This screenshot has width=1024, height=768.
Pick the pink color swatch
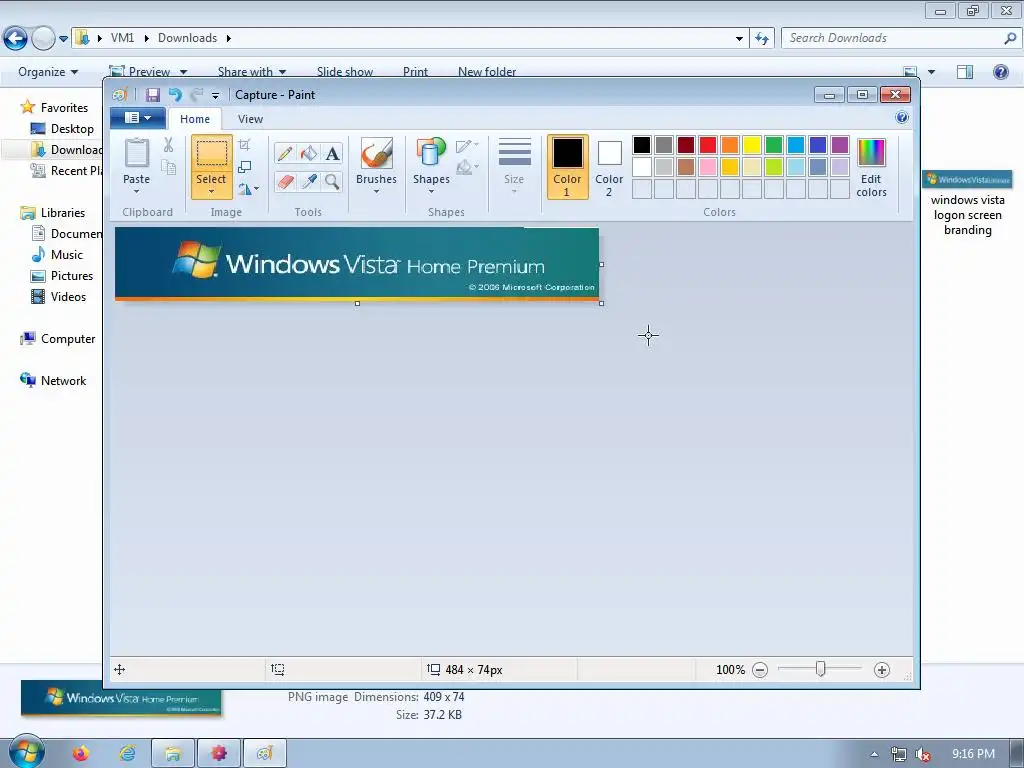tap(708, 167)
